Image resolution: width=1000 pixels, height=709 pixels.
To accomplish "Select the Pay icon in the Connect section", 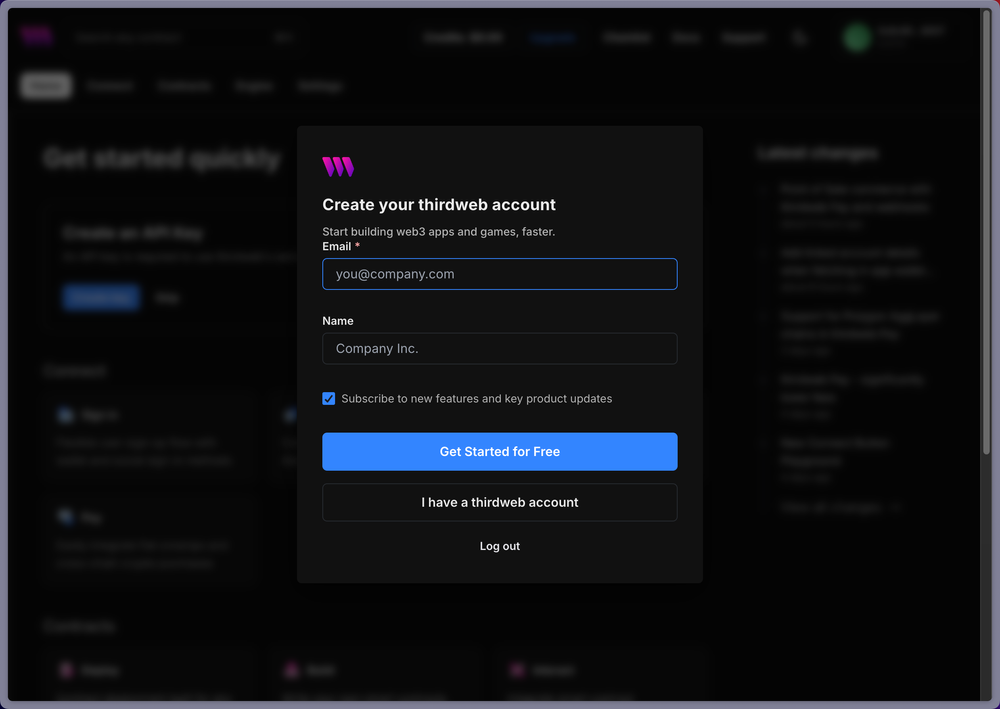I will click(x=63, y=517).
